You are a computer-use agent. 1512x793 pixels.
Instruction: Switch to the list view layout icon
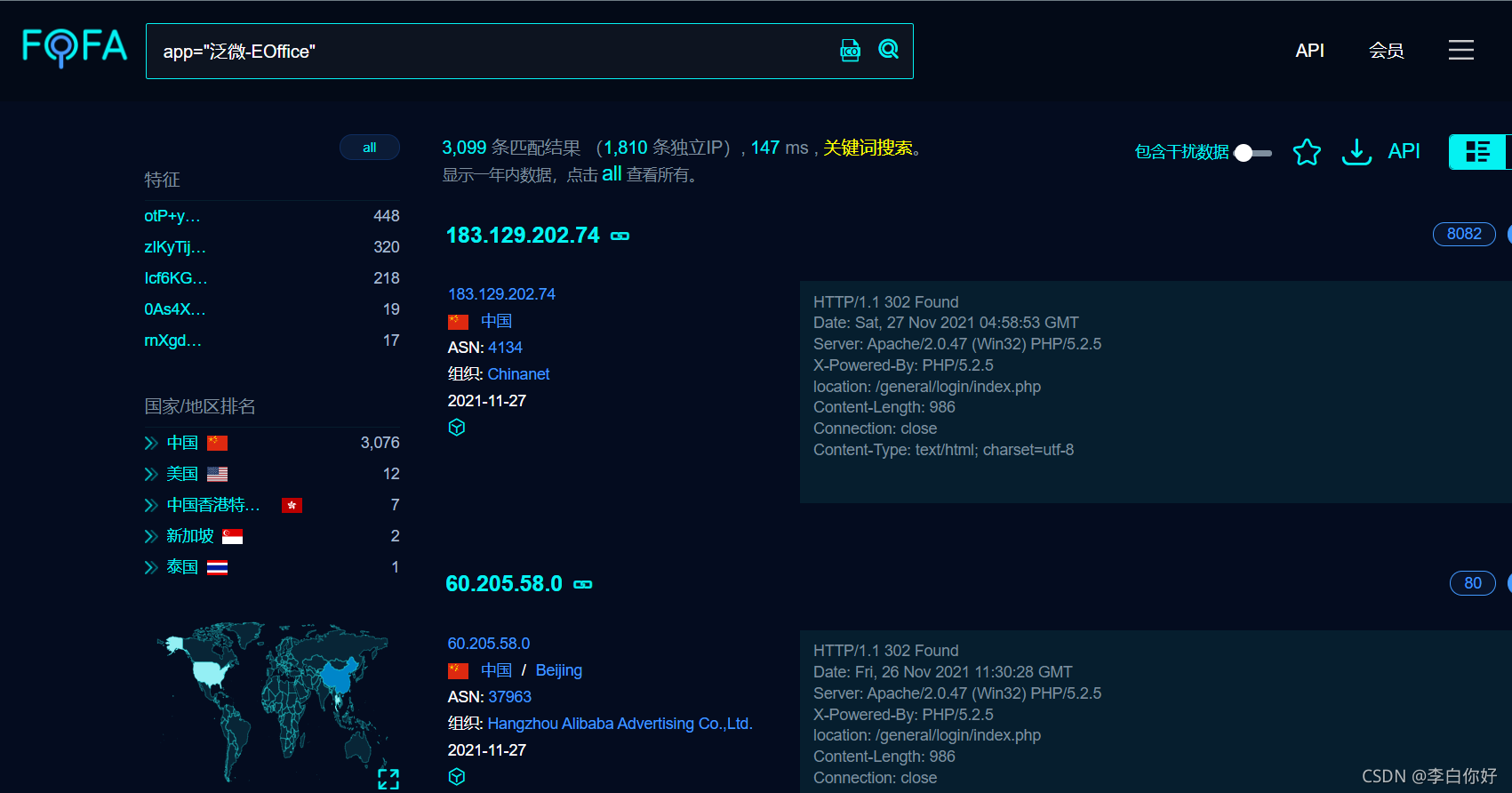point(1477,152)
